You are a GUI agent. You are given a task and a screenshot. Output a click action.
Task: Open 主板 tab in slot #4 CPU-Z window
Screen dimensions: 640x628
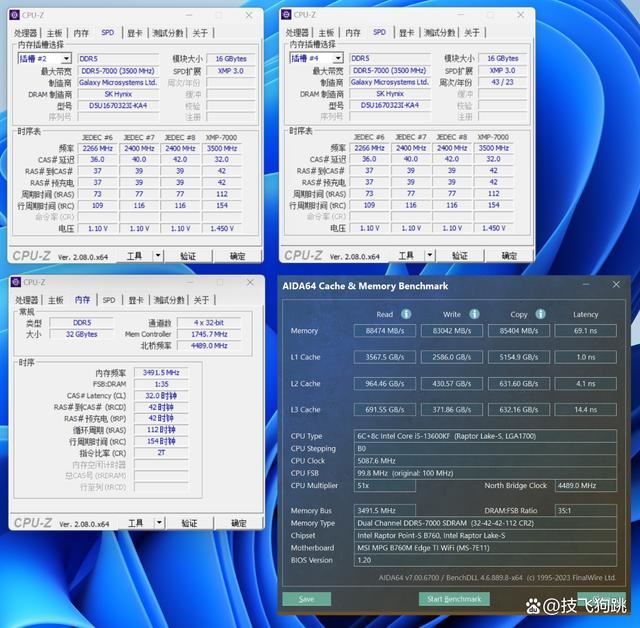[326, 33]
